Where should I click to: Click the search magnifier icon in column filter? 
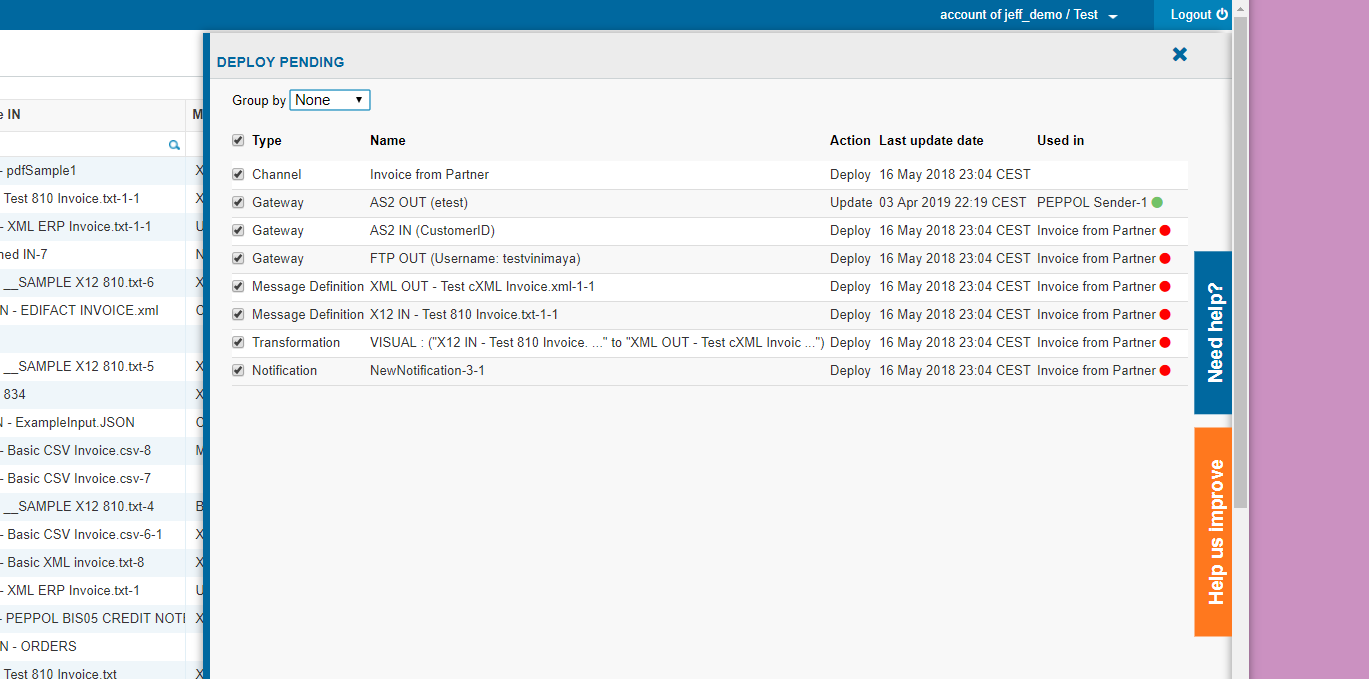pos(174,145)
